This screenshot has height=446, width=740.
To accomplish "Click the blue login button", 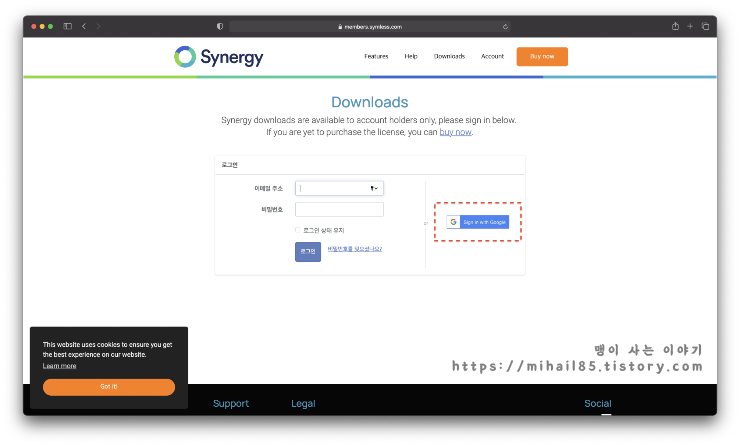I will [x=308, y=252].
